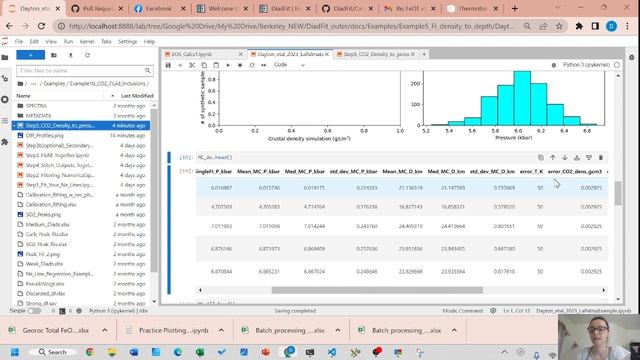Sort file list by Name column
Viewport: 640px width, 360px height.
point(23,96)
